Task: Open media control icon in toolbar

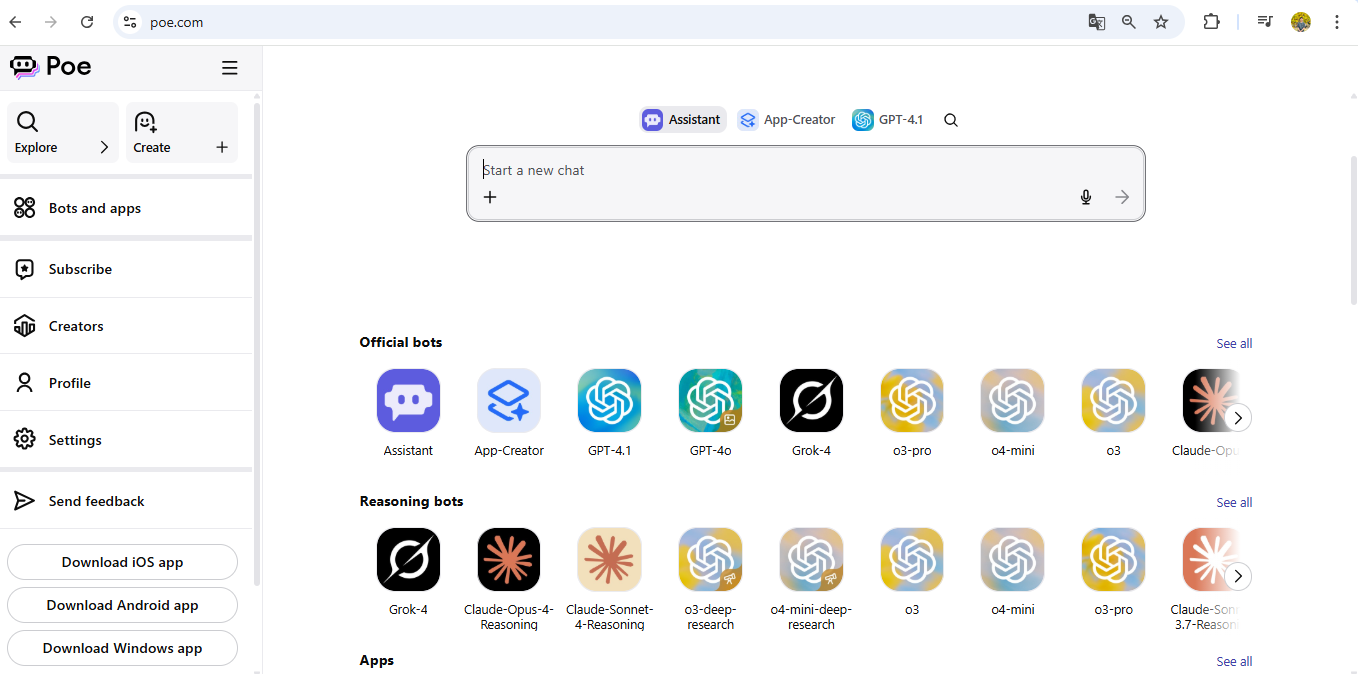Action: [x=1265, y=22]
